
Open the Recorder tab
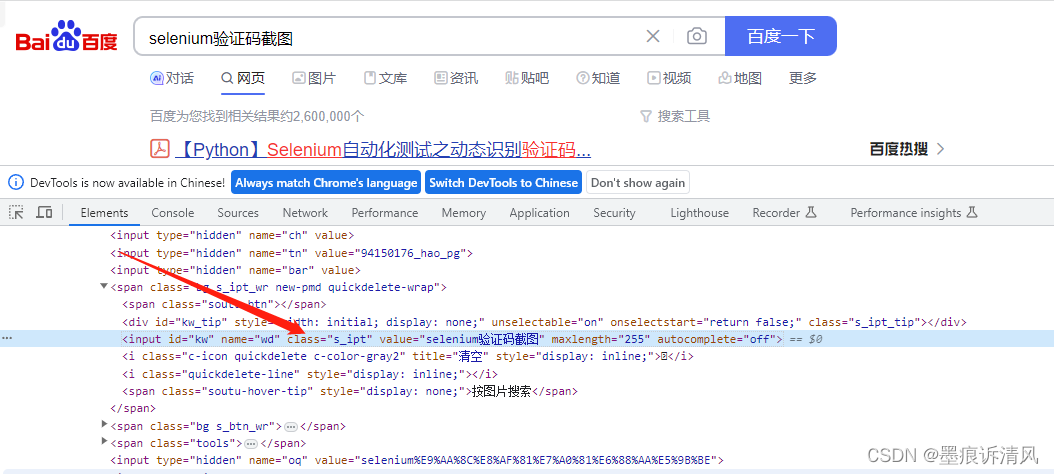tap(784, 212)
